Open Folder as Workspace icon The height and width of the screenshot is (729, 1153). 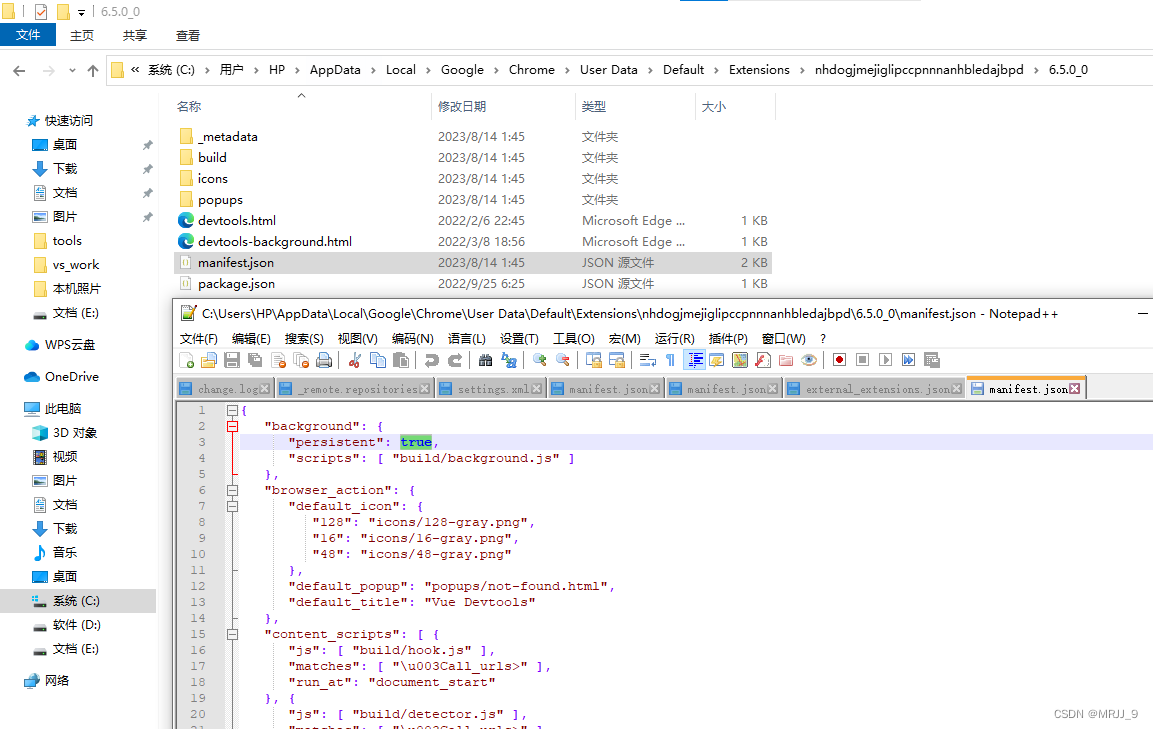pos(786,360)
